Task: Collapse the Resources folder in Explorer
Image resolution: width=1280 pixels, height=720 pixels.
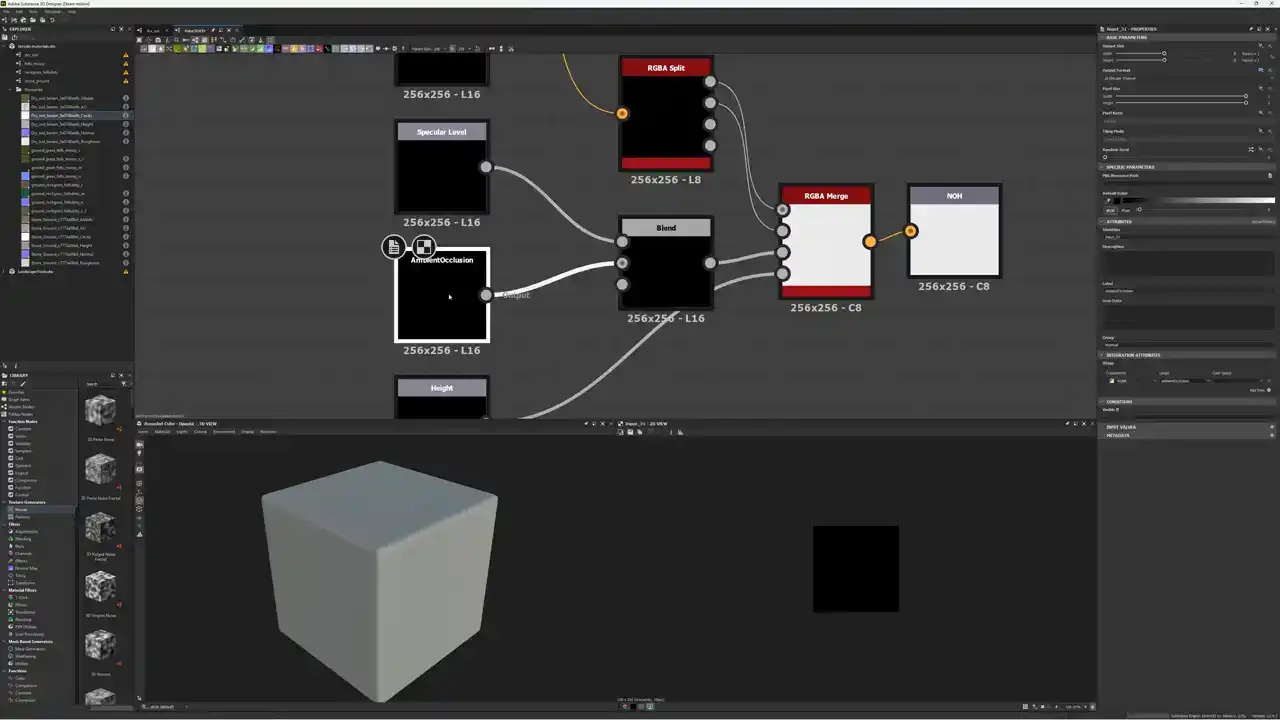Action: coord(12,90)
